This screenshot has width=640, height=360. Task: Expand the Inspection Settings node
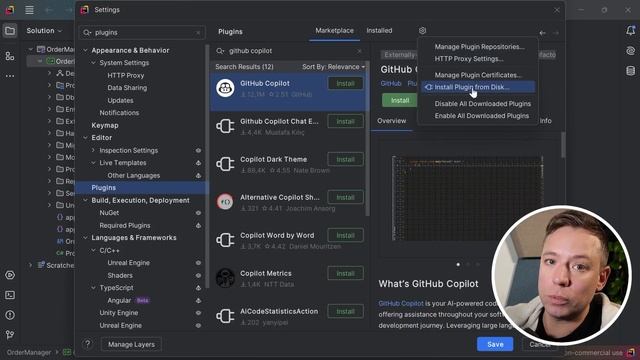[93, 150]
